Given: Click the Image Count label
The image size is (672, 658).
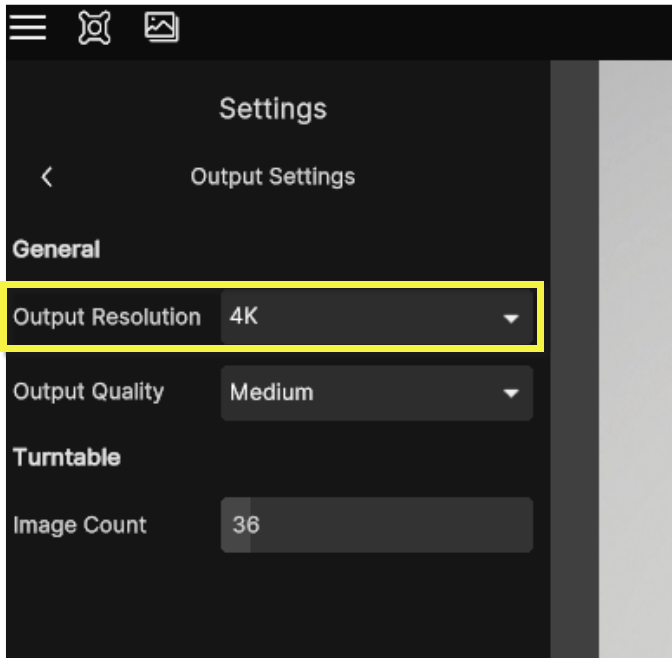Looking at the screenshot, I should pos(80,525).
